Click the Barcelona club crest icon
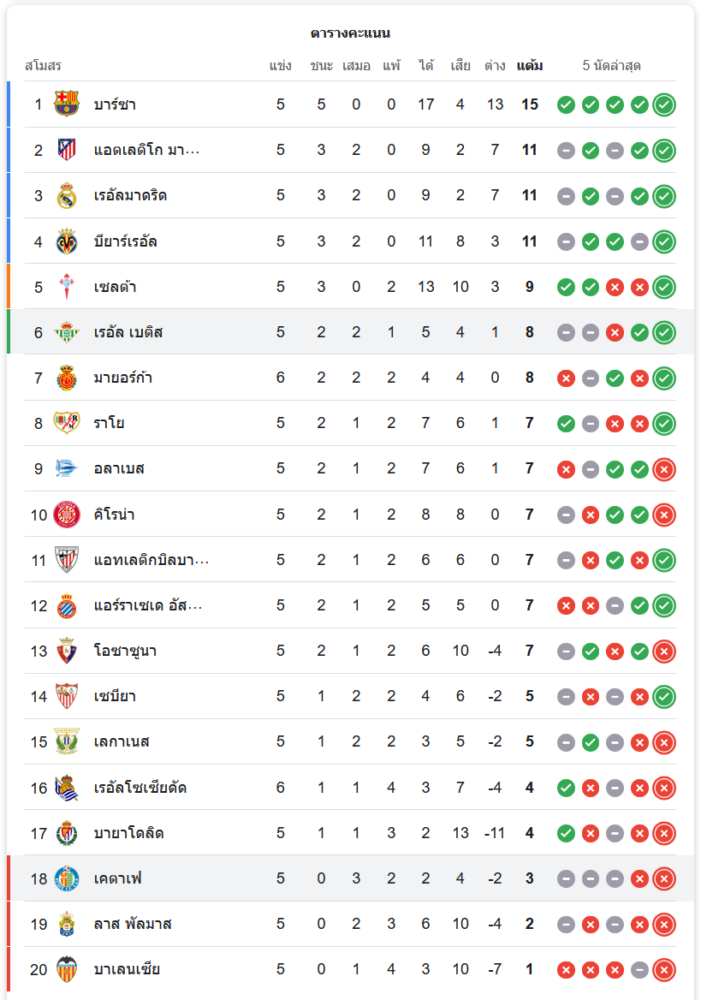The height and width of the screenshot is (1000, 701). (66, 104)
